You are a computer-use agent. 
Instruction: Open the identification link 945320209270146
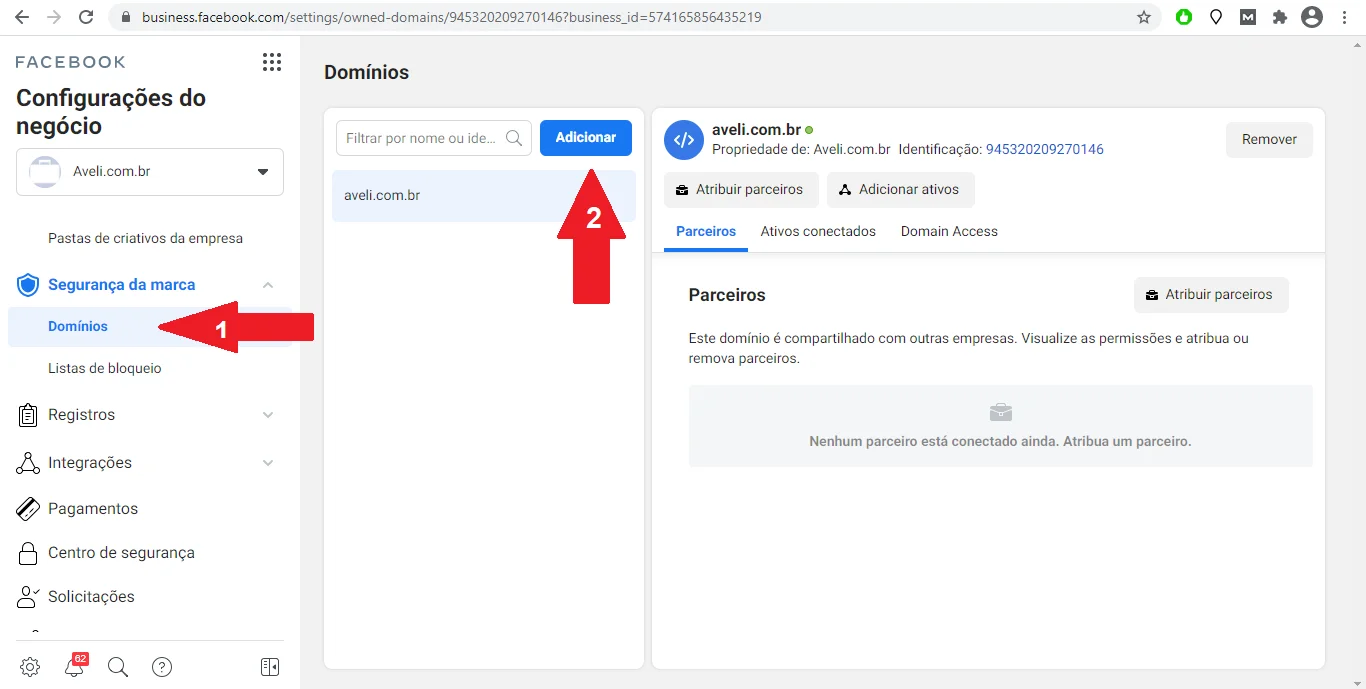pyautogui.click(x=1045, y=149)
